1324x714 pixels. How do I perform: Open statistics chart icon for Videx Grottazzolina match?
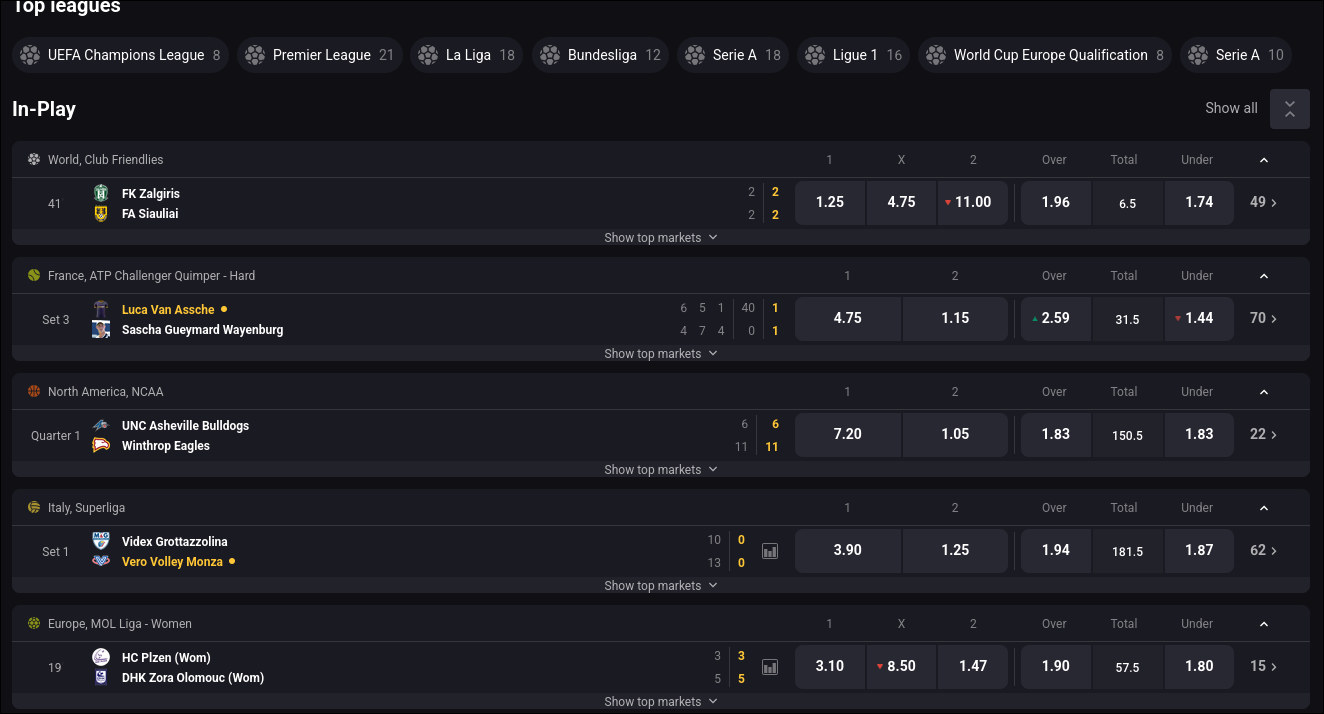click(769, 551)
